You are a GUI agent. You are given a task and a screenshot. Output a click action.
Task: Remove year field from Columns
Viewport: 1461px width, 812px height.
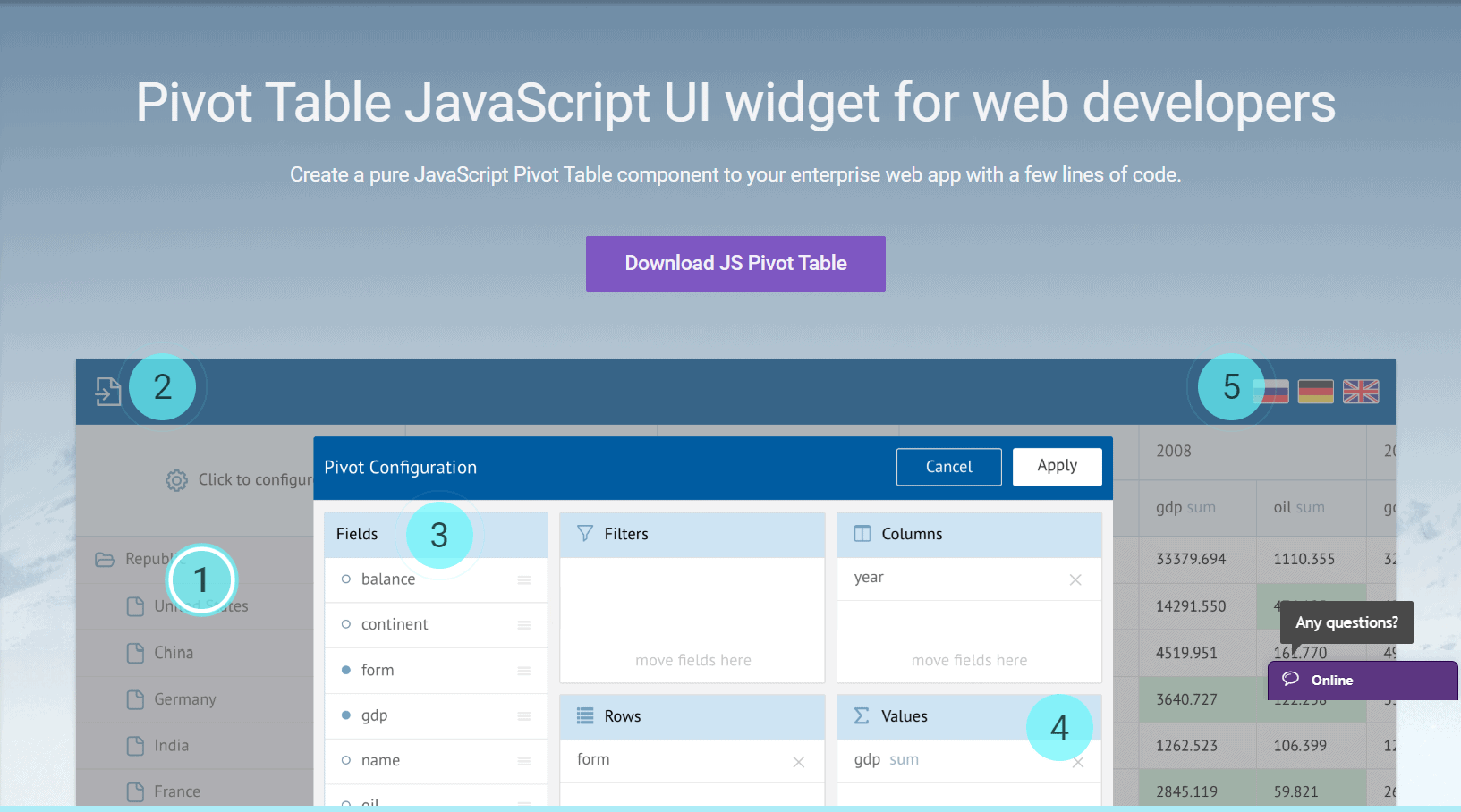1075,579
